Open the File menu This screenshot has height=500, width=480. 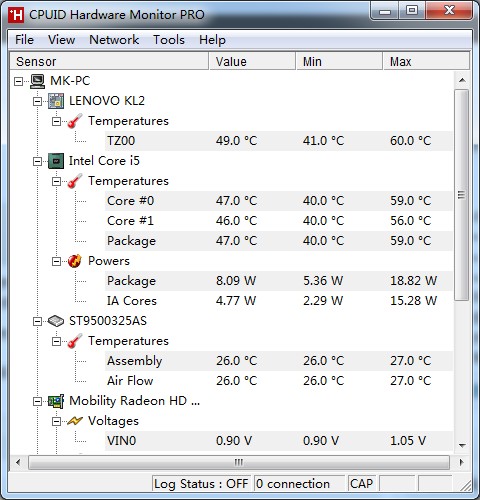[x=24, y=40]
